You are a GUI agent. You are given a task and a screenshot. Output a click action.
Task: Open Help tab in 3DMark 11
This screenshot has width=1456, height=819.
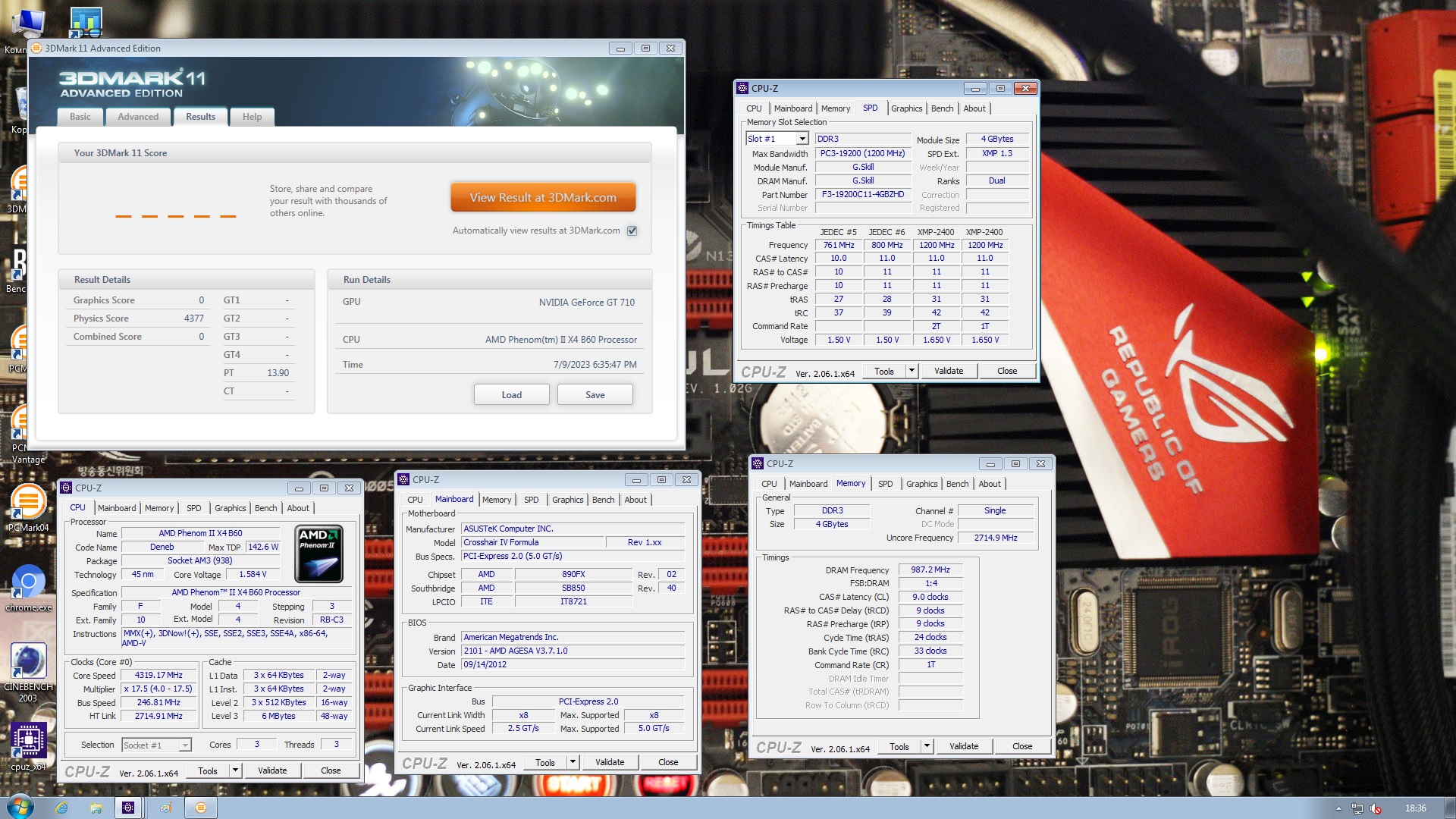click(x=252, y=117)
